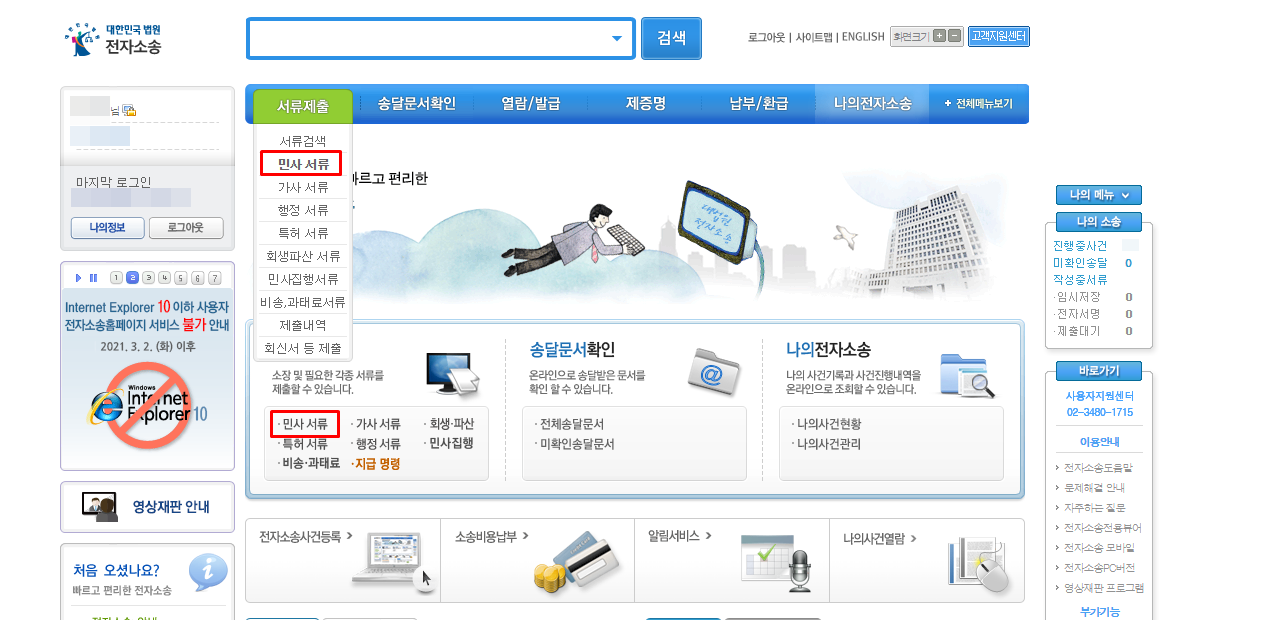1272x620 pixels.
Task: Click the 나의정보 button
Action: [108, 228]
